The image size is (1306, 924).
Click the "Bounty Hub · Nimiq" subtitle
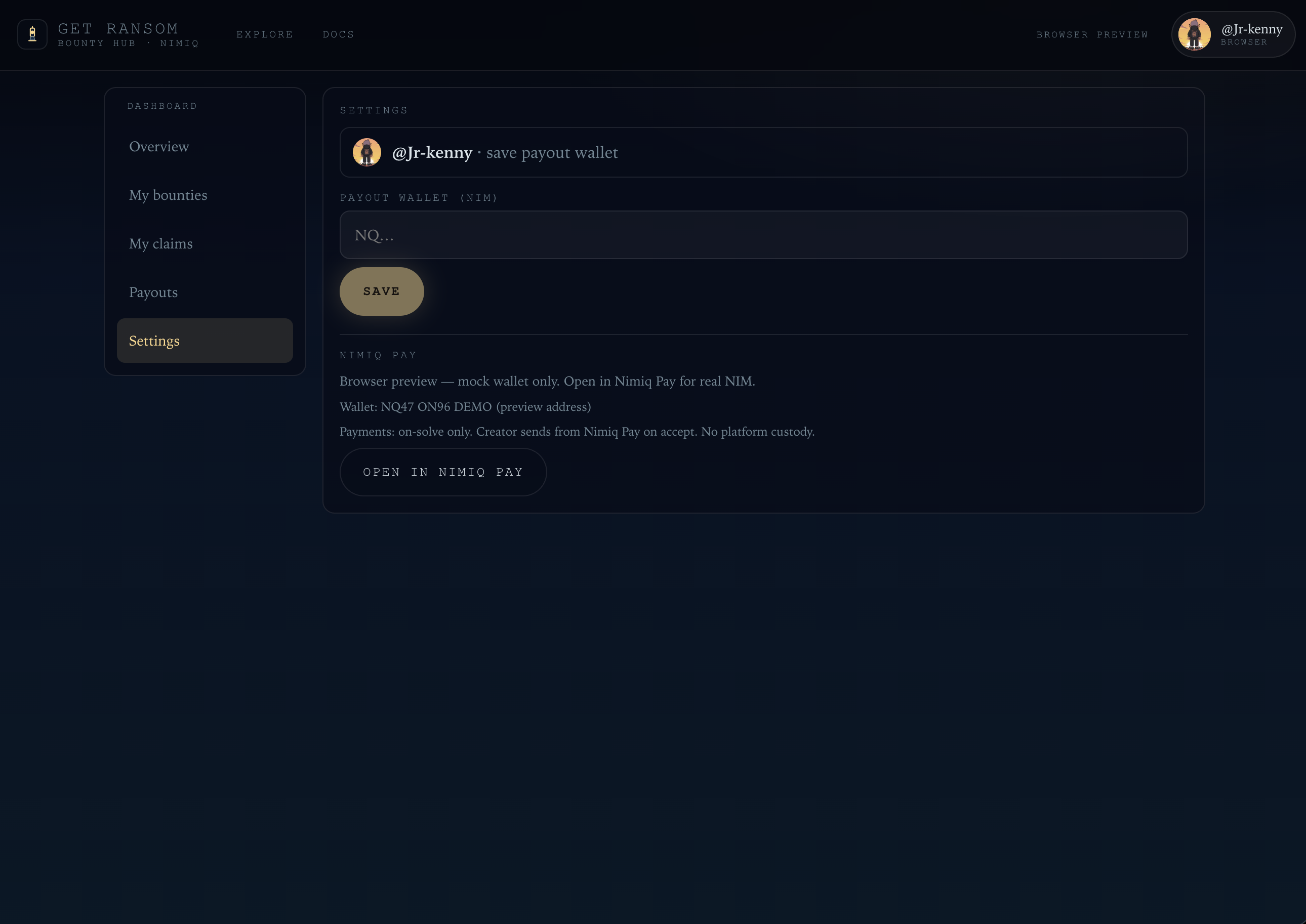128,43
